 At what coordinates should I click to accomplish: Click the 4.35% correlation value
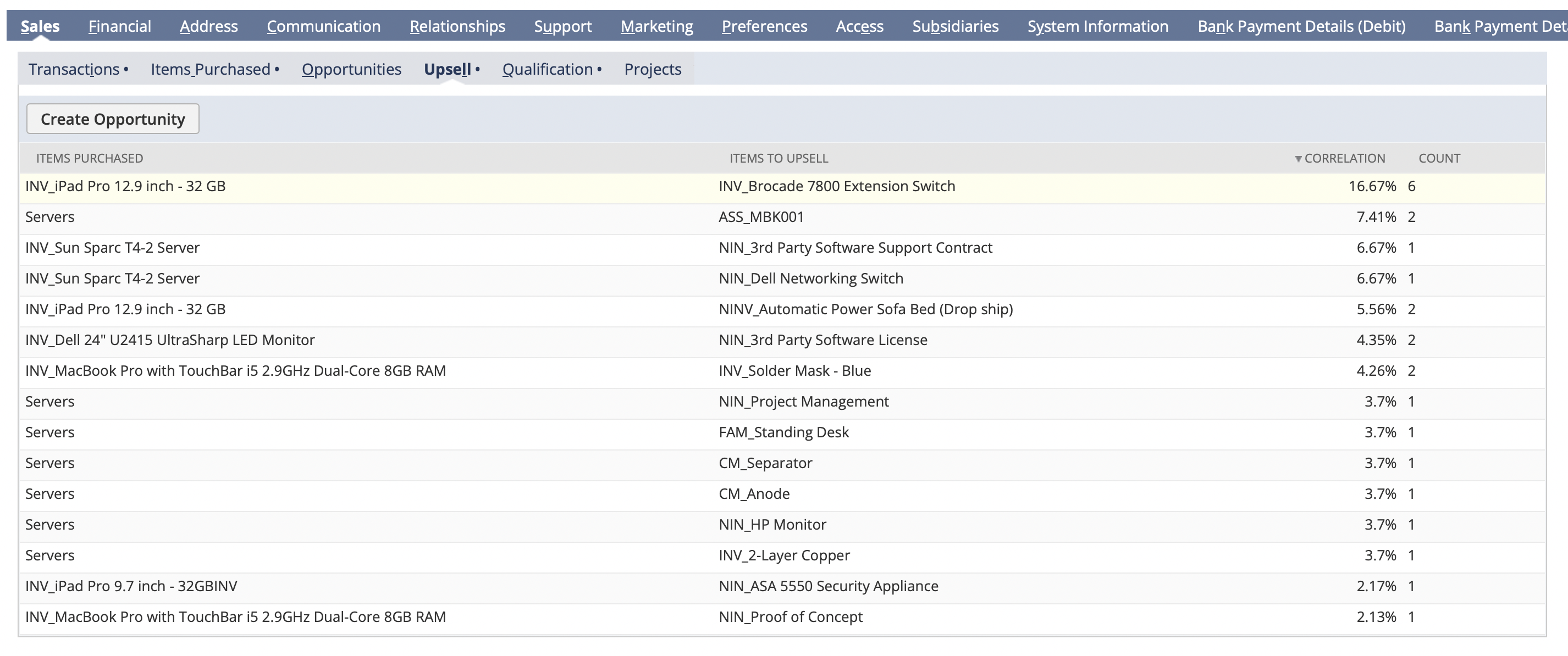pyautogui.click(x=1376, y=340)
